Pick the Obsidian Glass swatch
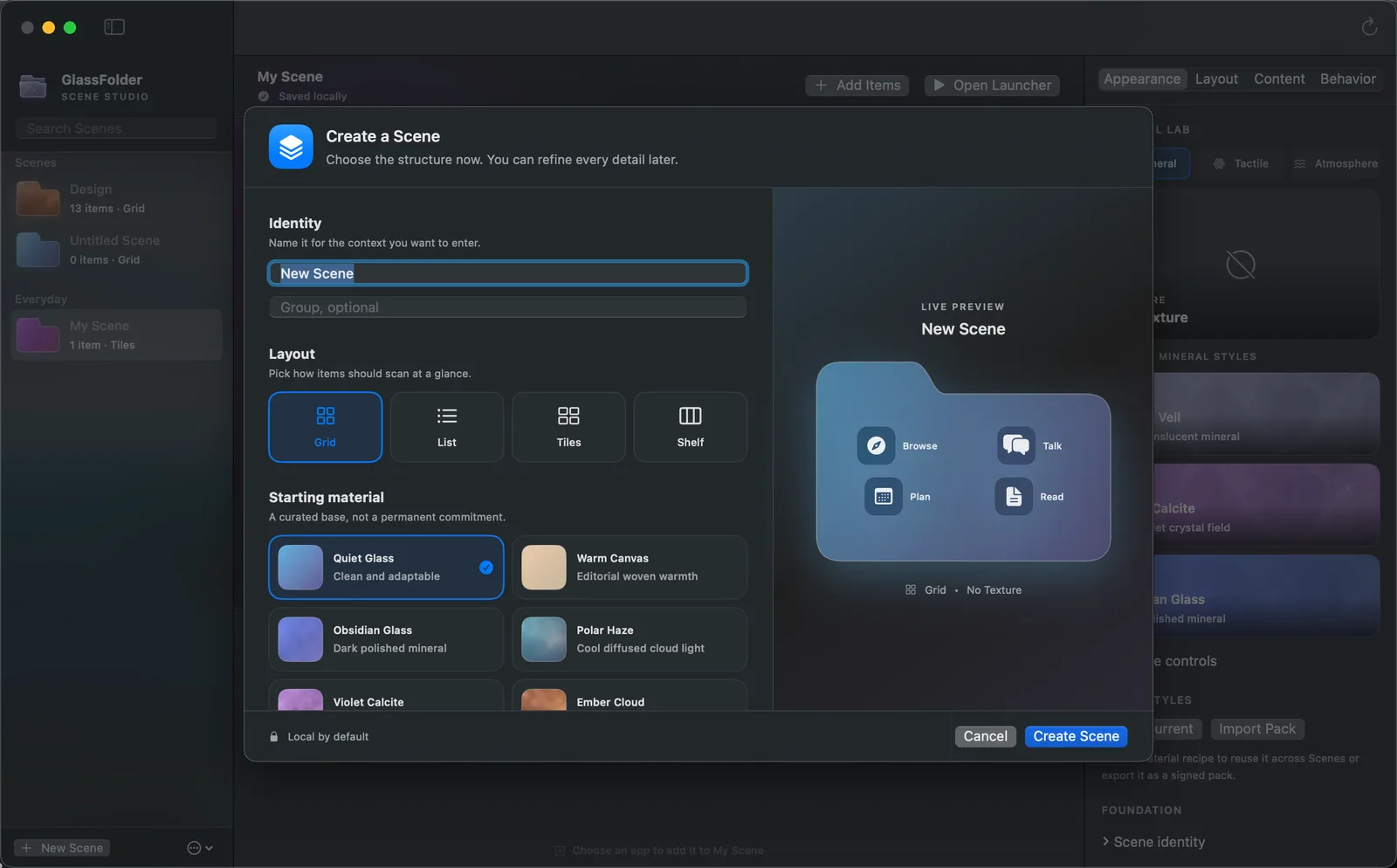Screen dimensions: 1397x868 pos(300,639)
